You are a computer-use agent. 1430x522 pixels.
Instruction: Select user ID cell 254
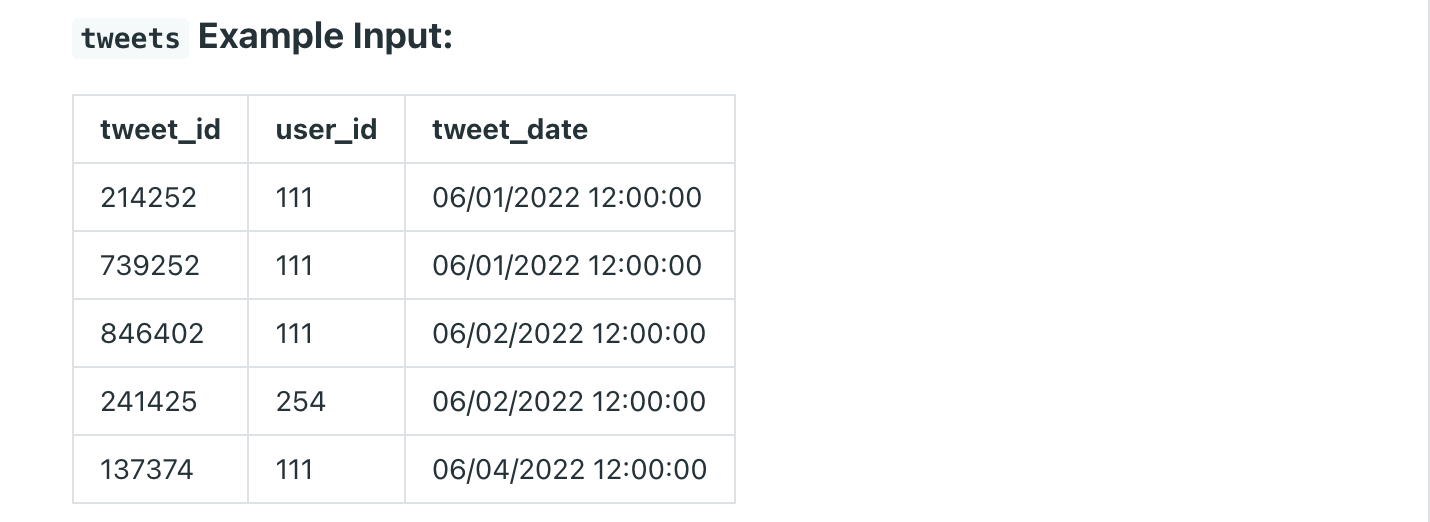tap(301, 401)
